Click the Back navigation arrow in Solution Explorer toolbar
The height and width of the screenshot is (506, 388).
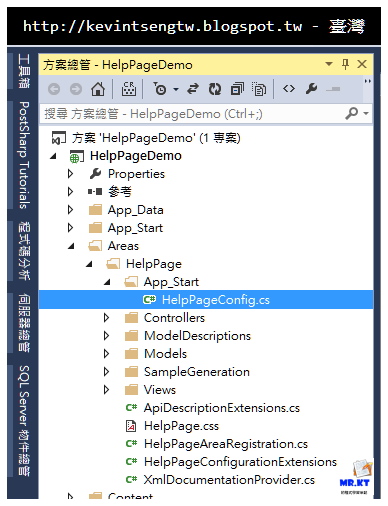[54, 89]
